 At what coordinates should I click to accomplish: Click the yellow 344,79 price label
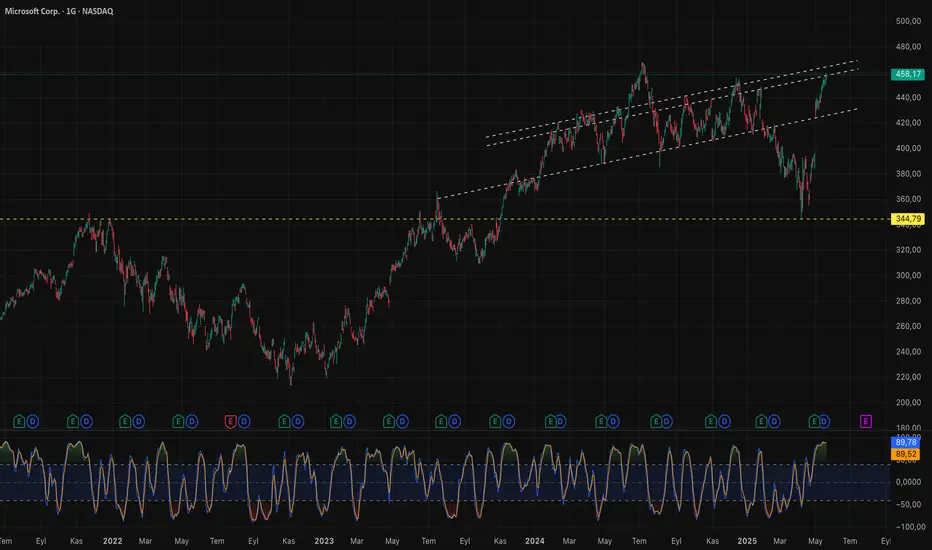pyautogui.click(x=908, y=219)
